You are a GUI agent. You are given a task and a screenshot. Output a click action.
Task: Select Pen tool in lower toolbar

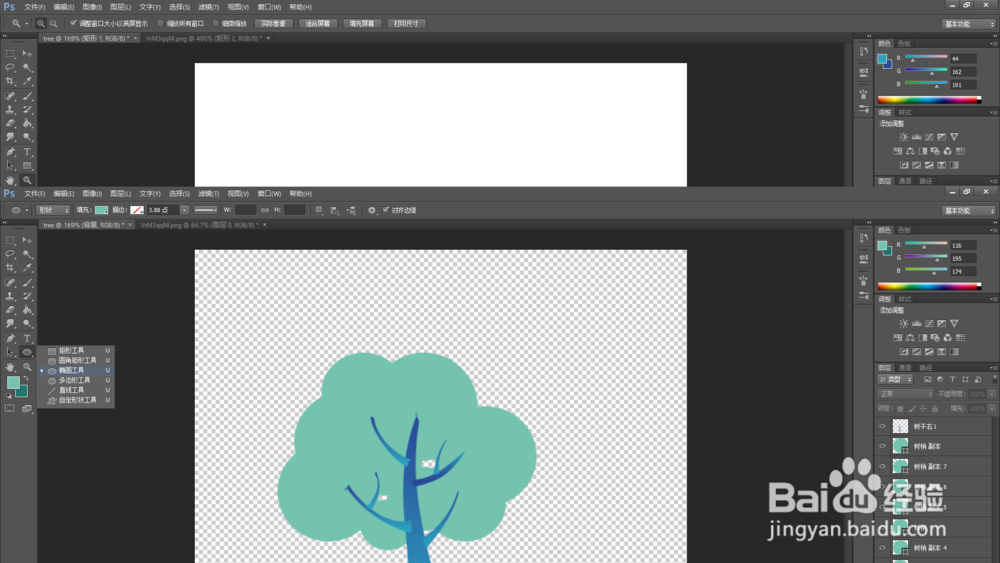(10, 339)
